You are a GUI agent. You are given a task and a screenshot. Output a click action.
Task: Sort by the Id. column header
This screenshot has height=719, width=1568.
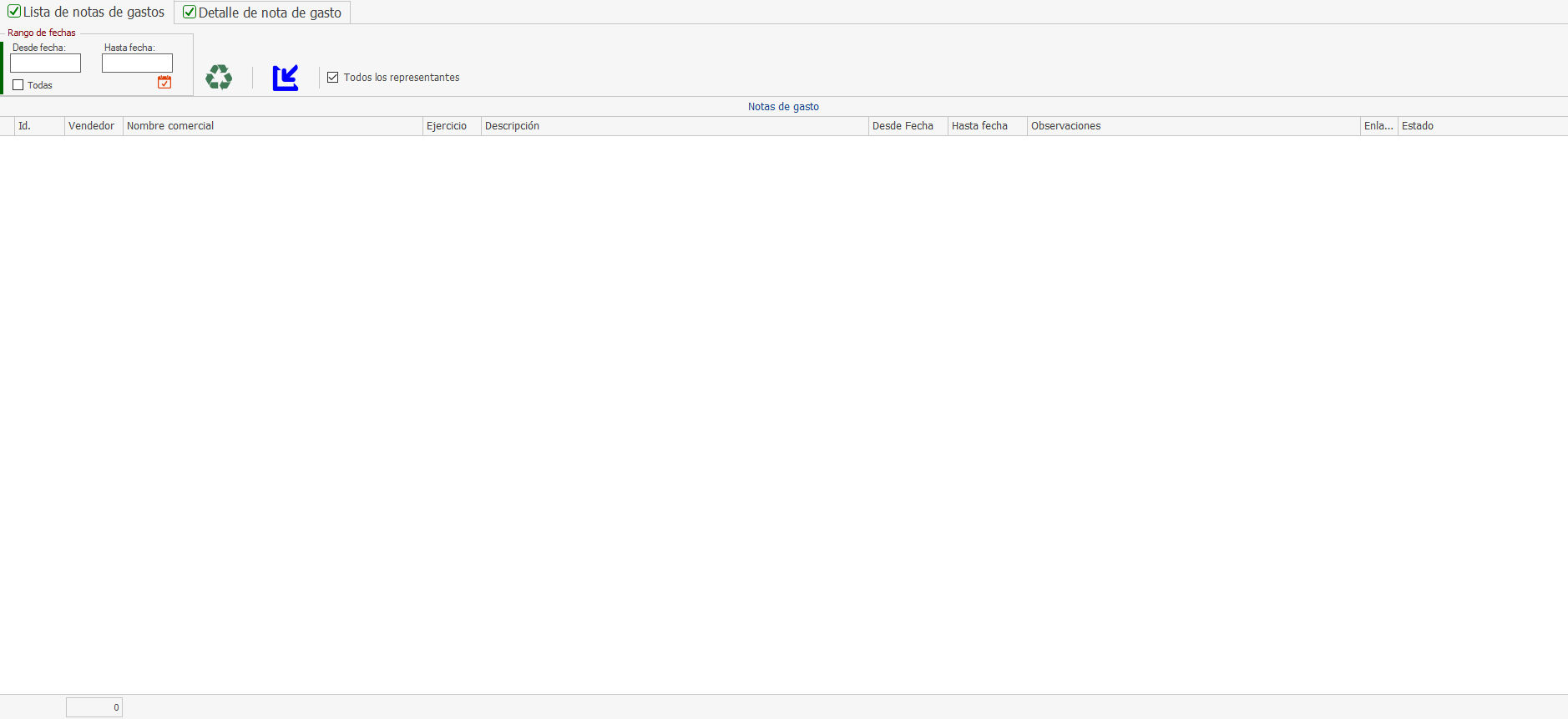pos(38,126)
